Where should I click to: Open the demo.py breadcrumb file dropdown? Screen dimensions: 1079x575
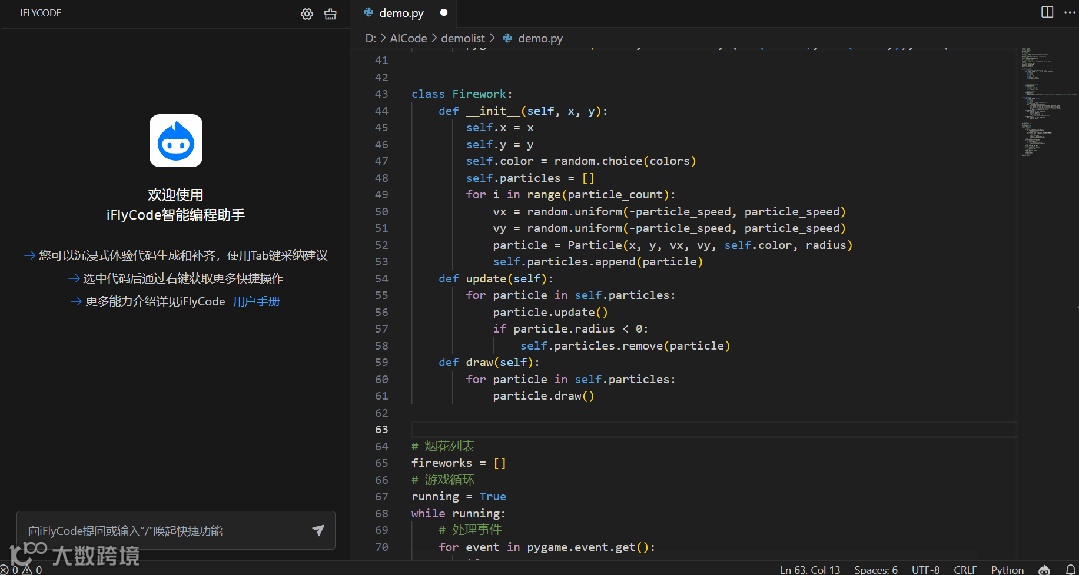(539, 38)
